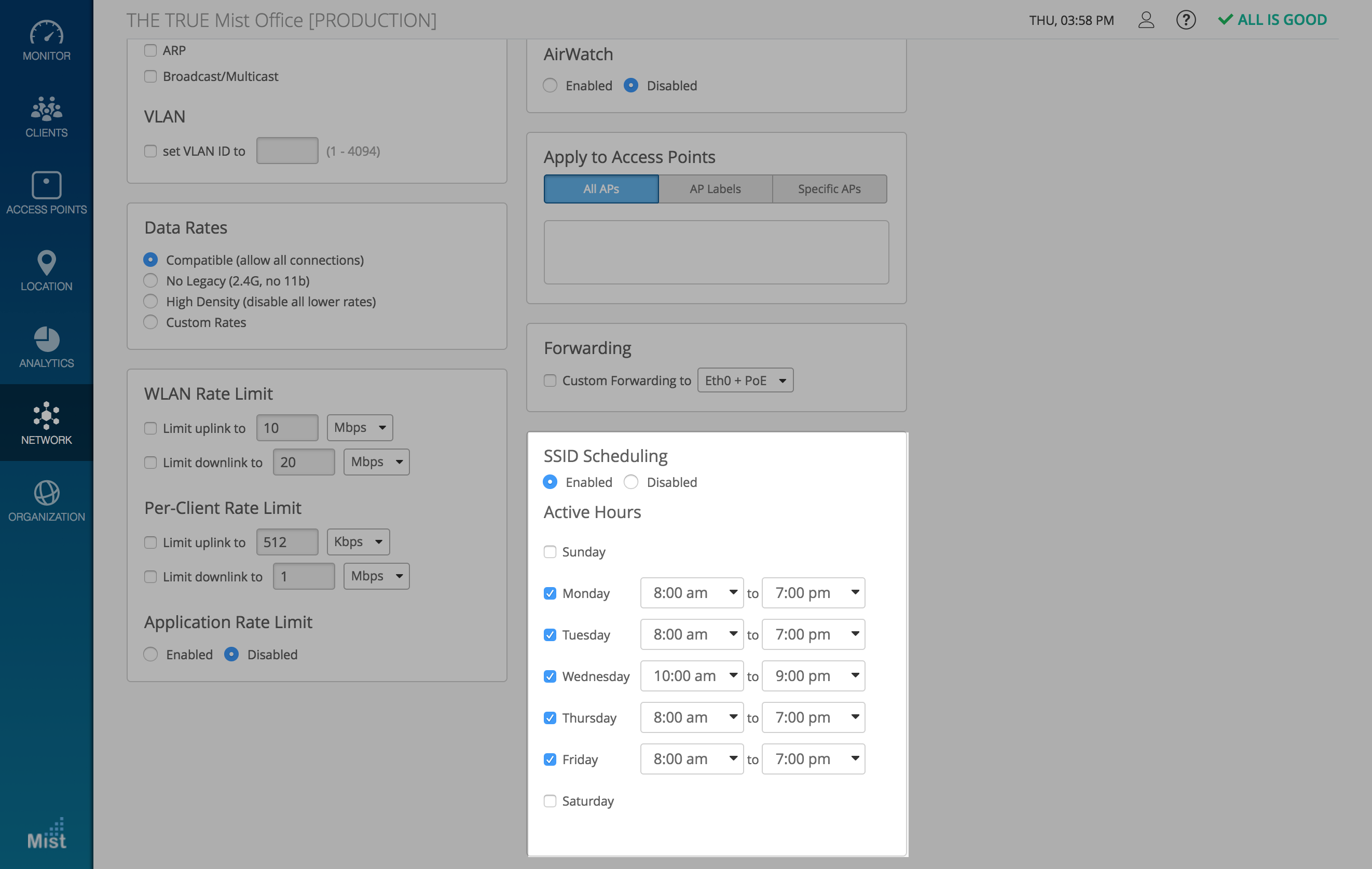The width and height of the screenshot is (1372, 869).
Task: Switch to the Specific APs tab
Action: click(829, 188)
